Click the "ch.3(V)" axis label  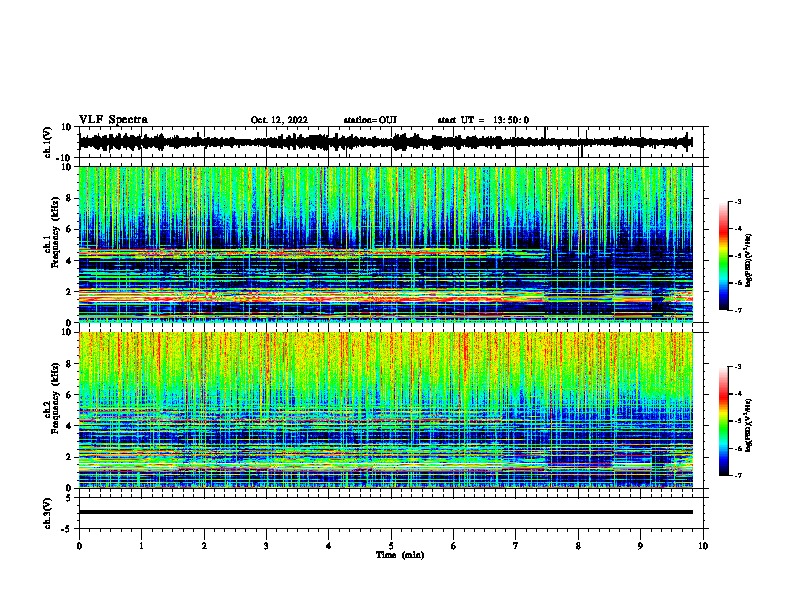(x=48, y=514)
